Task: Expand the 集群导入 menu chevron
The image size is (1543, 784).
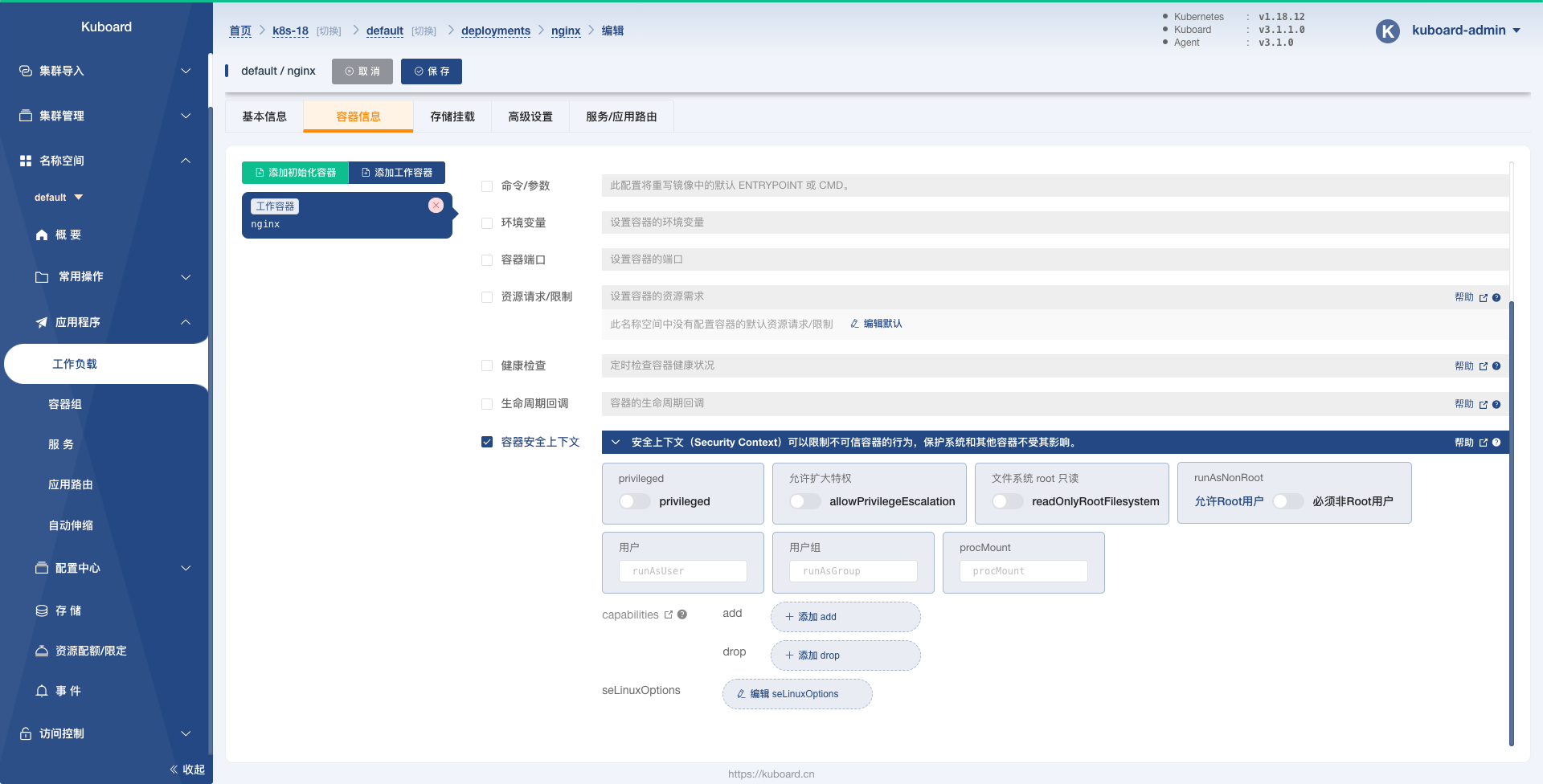Action: 186,71
